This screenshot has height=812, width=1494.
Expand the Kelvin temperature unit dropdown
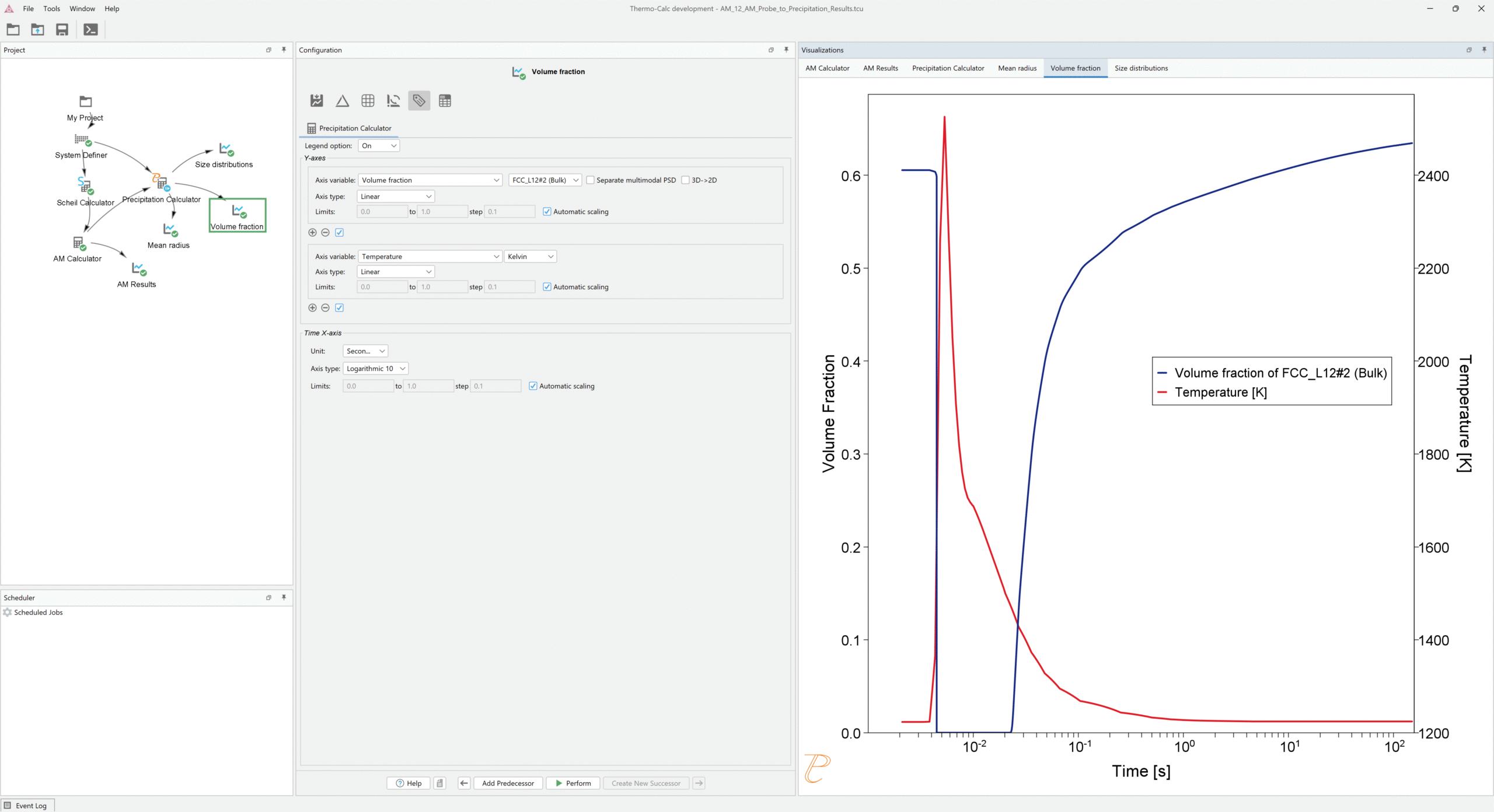[530, 257]
